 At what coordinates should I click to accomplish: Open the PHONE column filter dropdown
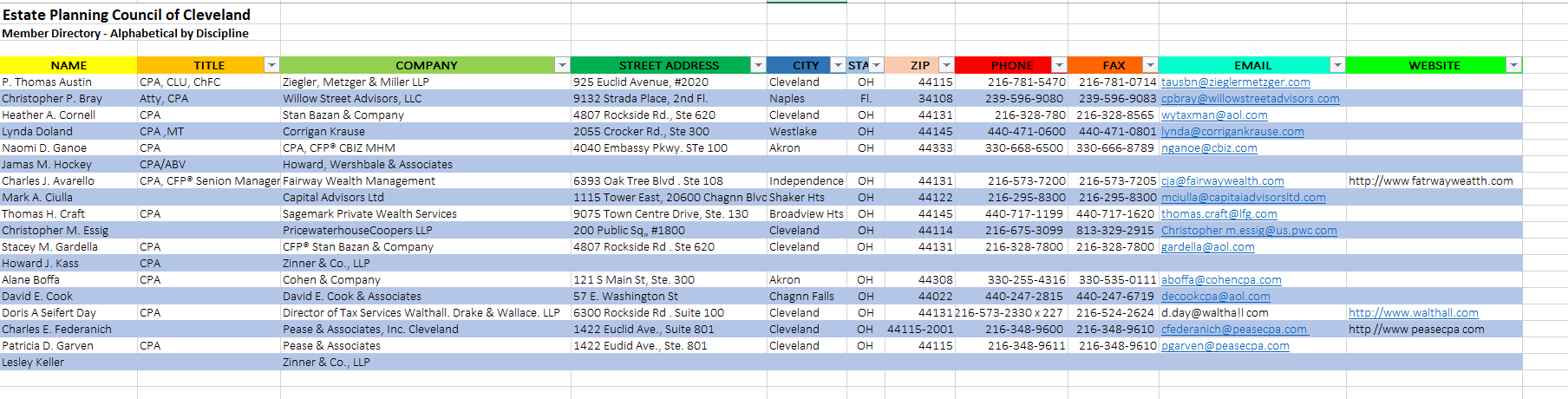[1059, 65]
